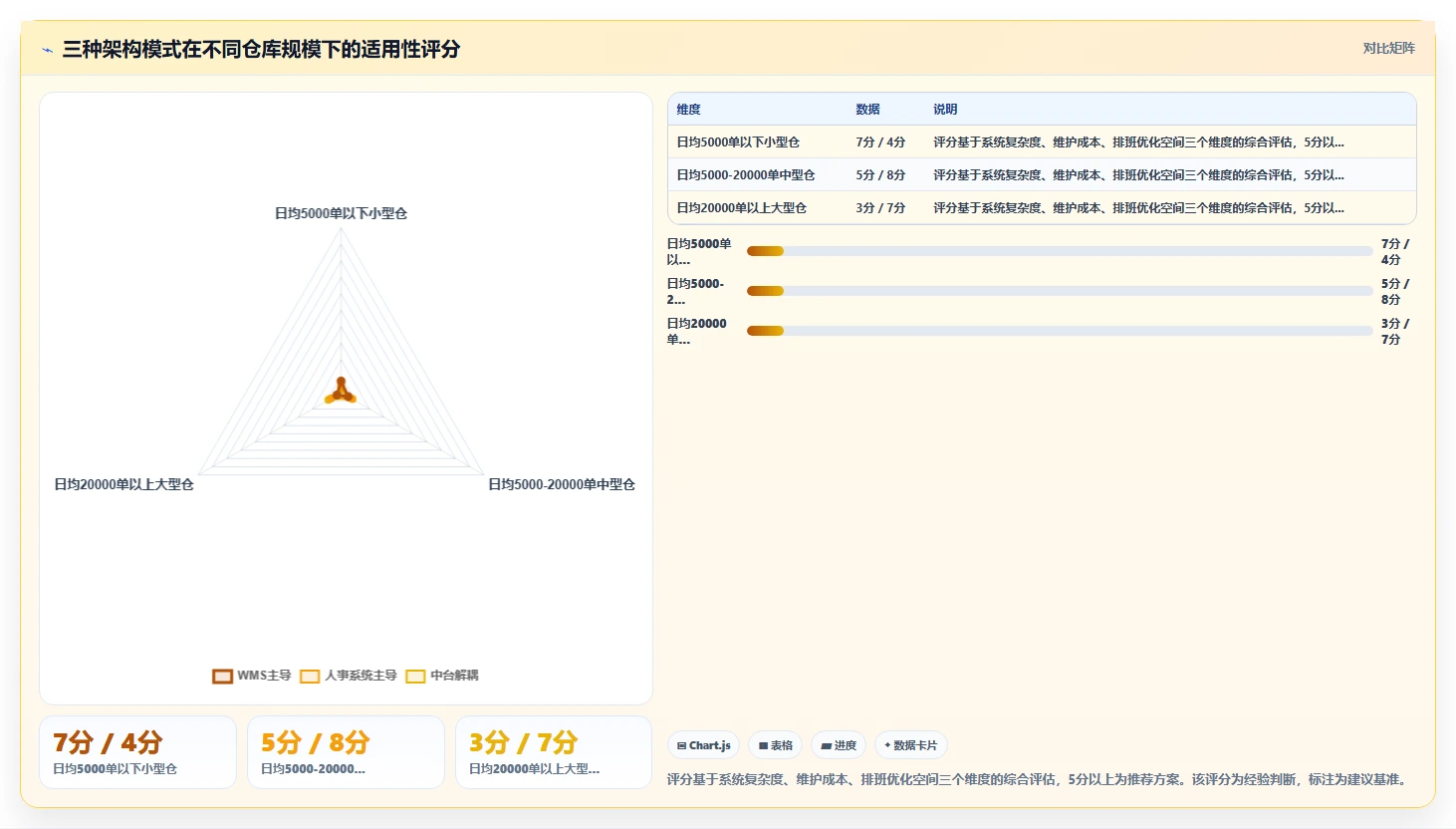Select the 进度 tag chip

[838, 745]
